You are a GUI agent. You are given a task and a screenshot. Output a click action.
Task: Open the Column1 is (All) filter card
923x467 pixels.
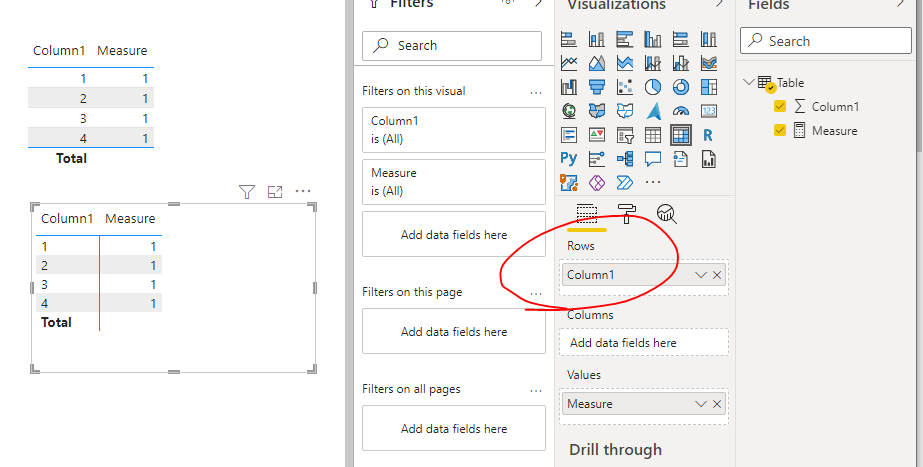[454, 130]
